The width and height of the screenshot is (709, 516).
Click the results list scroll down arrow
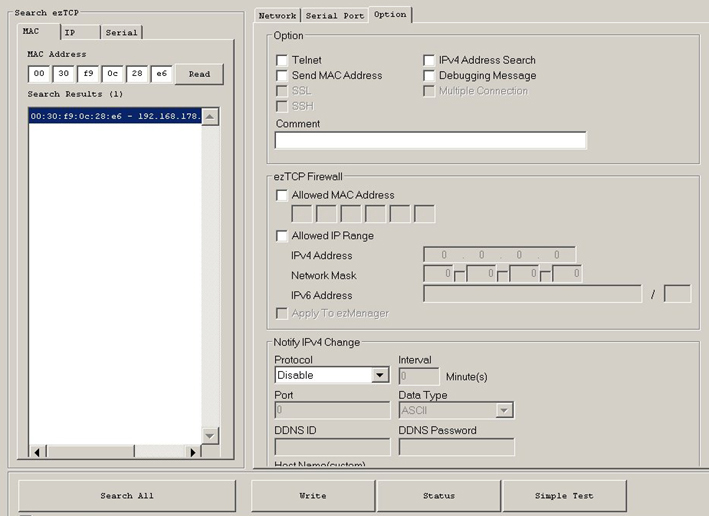210,436
